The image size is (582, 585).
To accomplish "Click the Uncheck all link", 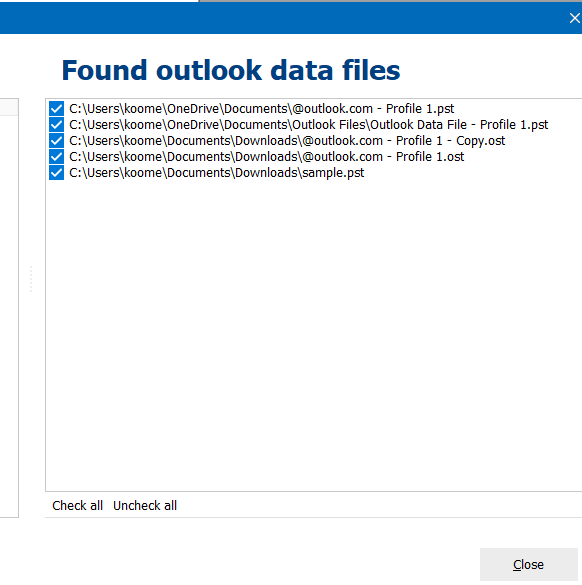I will pos(145,506).
